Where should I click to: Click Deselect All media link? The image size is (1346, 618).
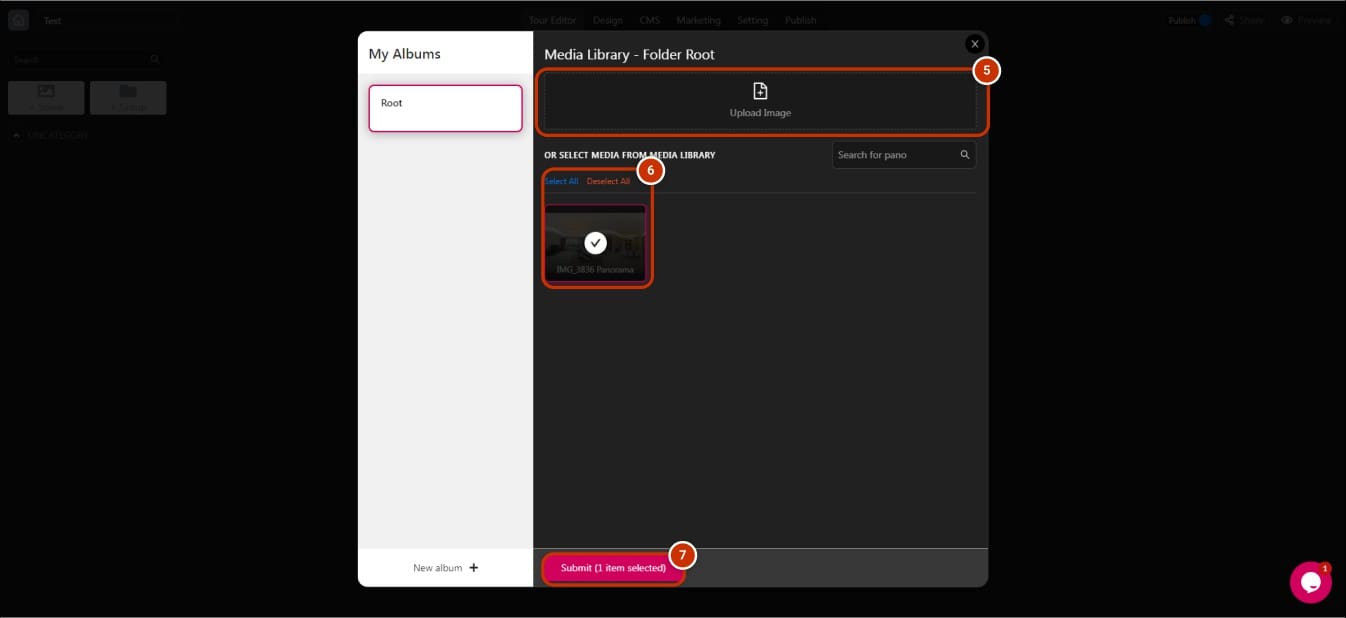click(608, 181)
